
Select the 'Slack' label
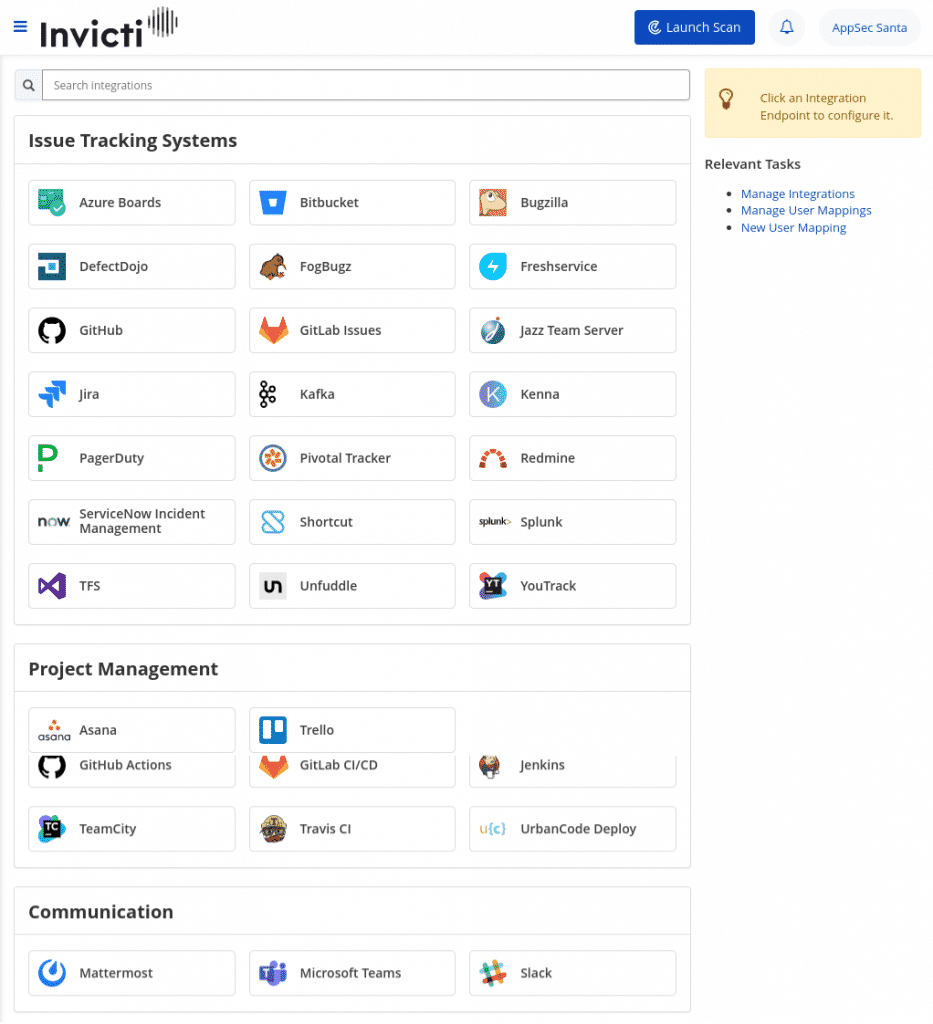pos(536,973)
